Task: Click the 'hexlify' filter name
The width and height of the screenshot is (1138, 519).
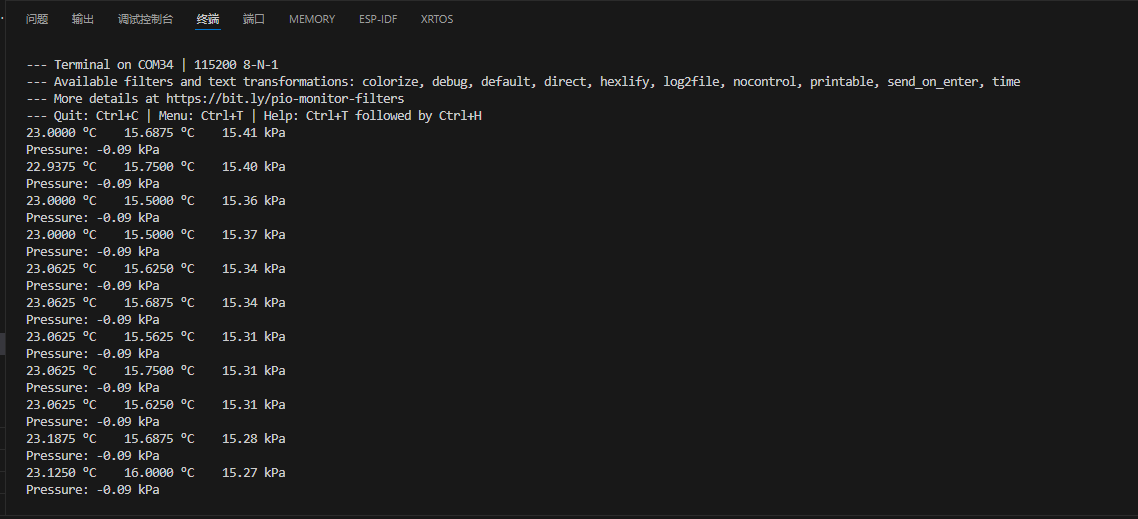Action: coord(624,82)
